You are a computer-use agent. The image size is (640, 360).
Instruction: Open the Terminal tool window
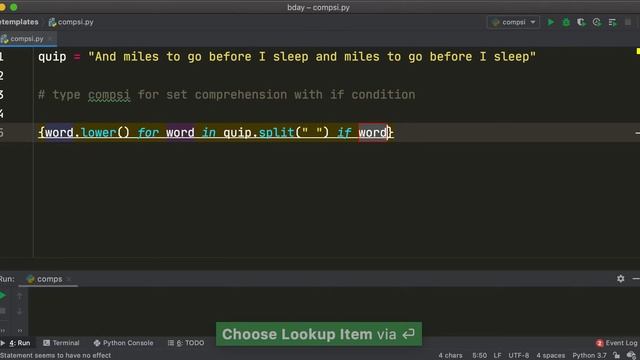tap(61, 343)
